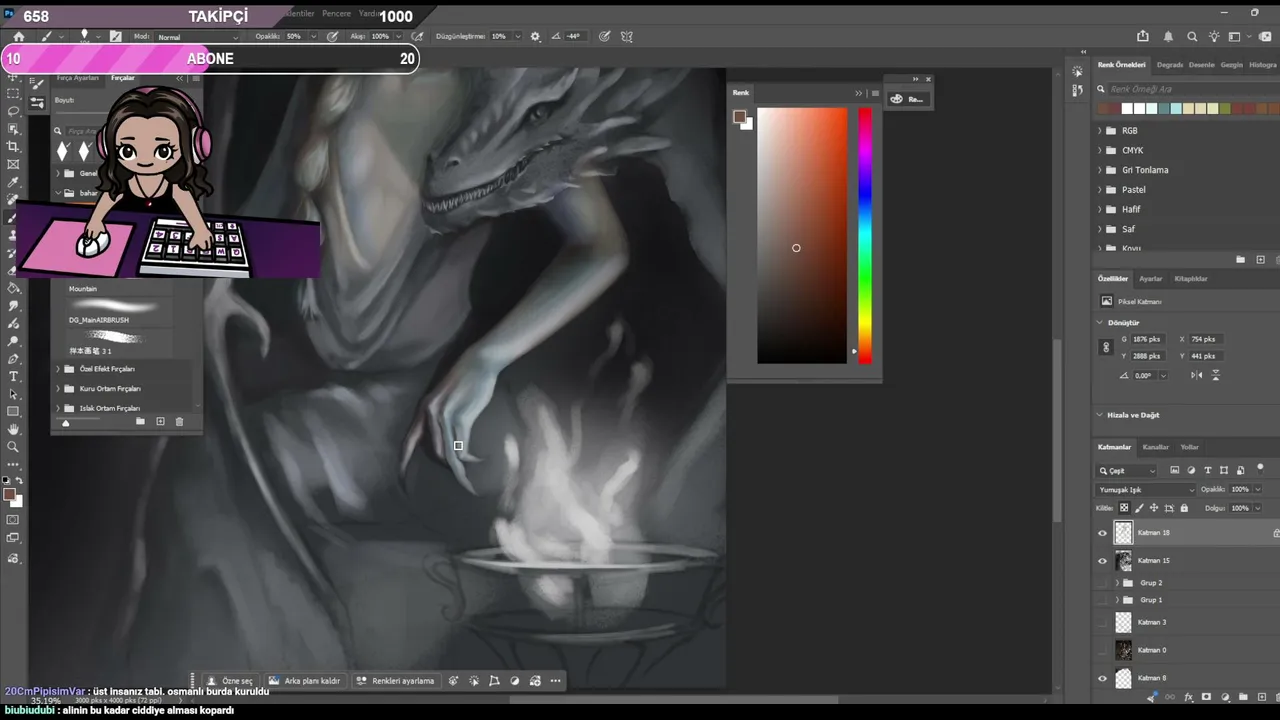
Task: Expand Grup 2 layer group
Action: [1117, 583]
